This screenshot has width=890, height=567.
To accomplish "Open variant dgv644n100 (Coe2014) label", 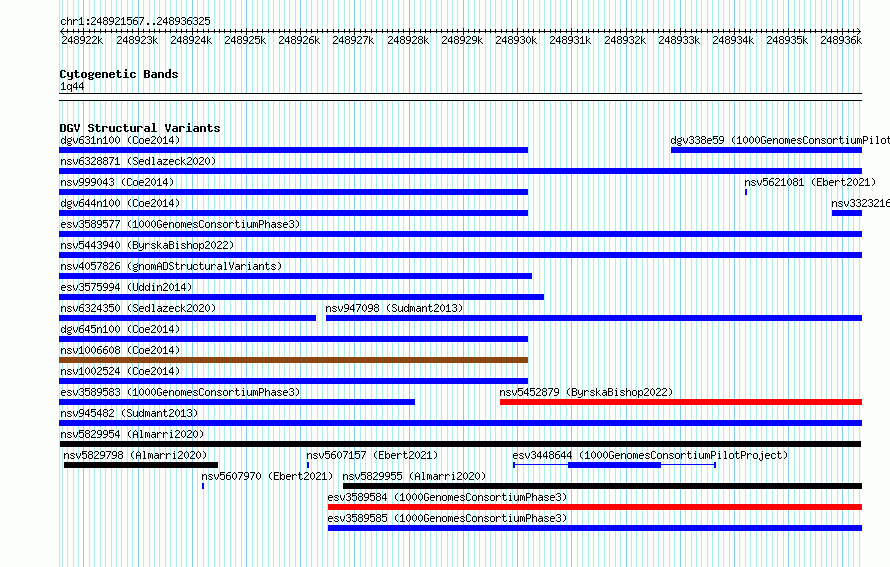I will point(120,203).
